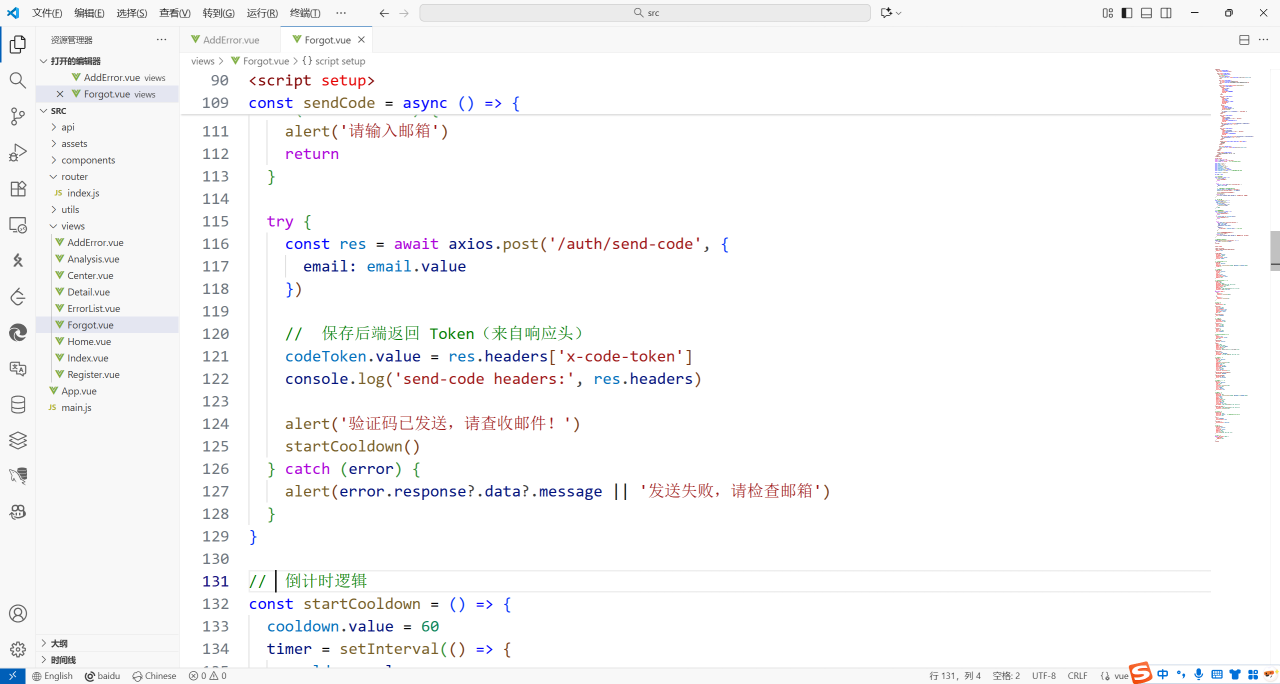Open App.vue in file tree
Viewport: 1280px width, 684px height.
point(107,391)
